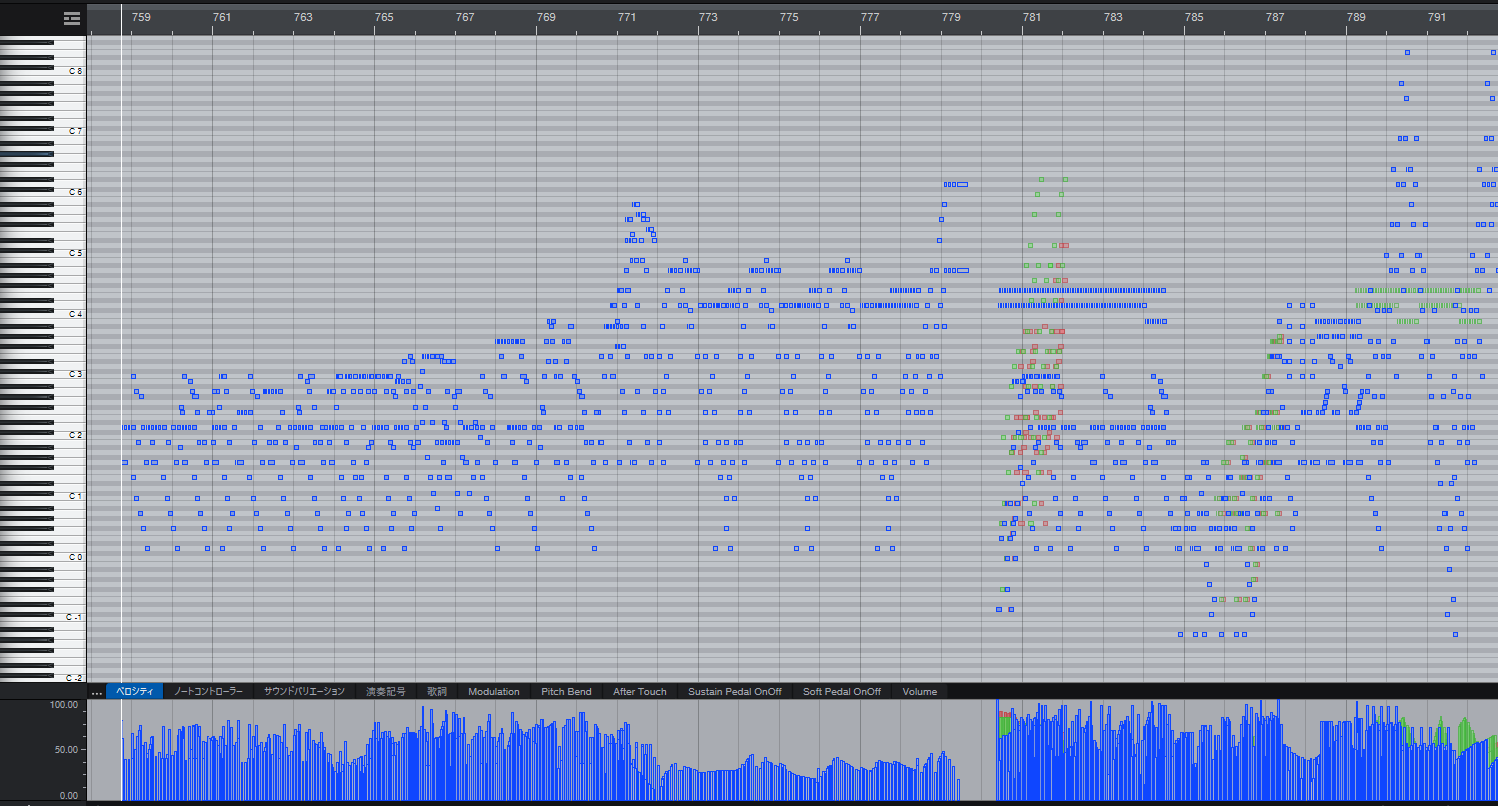Open the After Touch controller lane
Viewport: 1498px width, 806px height.
(x=639, y=691)
